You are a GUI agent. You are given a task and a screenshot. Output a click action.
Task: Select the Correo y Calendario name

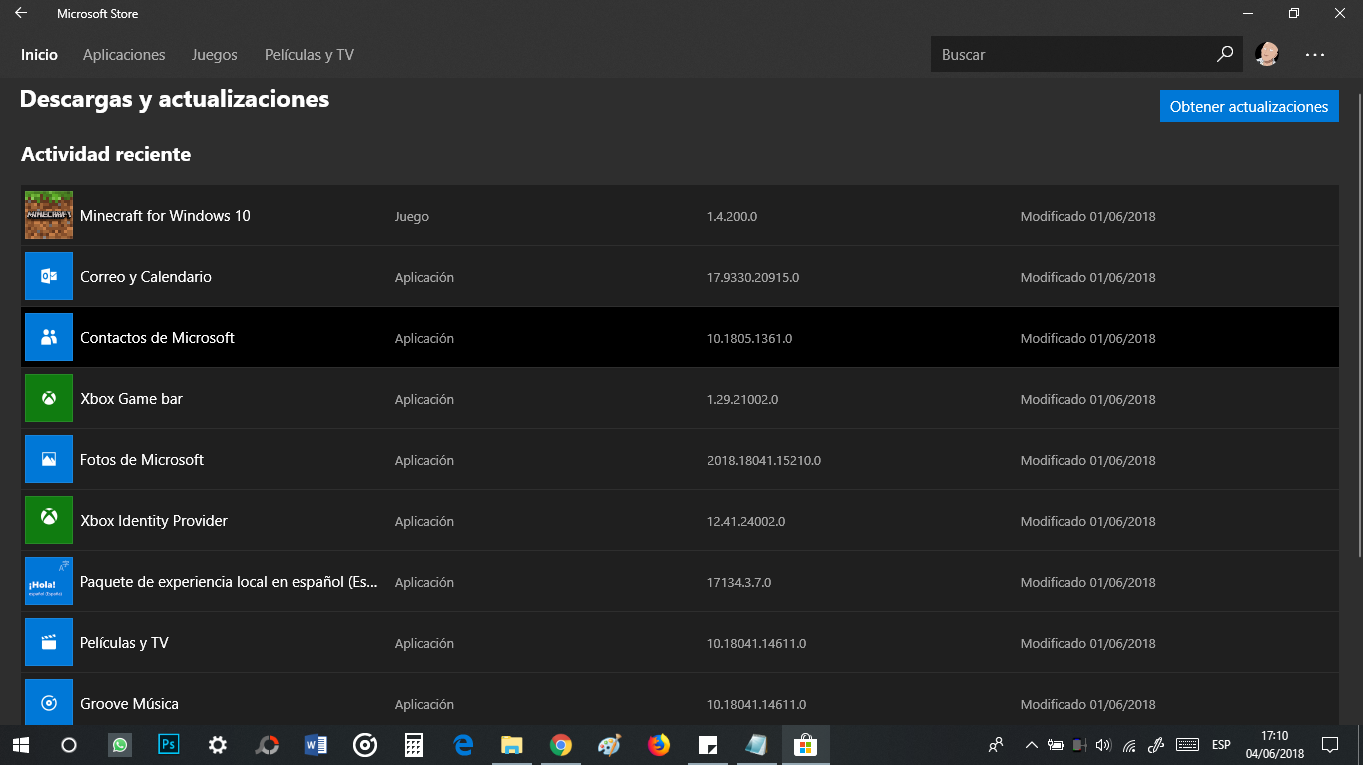(146, 277)
